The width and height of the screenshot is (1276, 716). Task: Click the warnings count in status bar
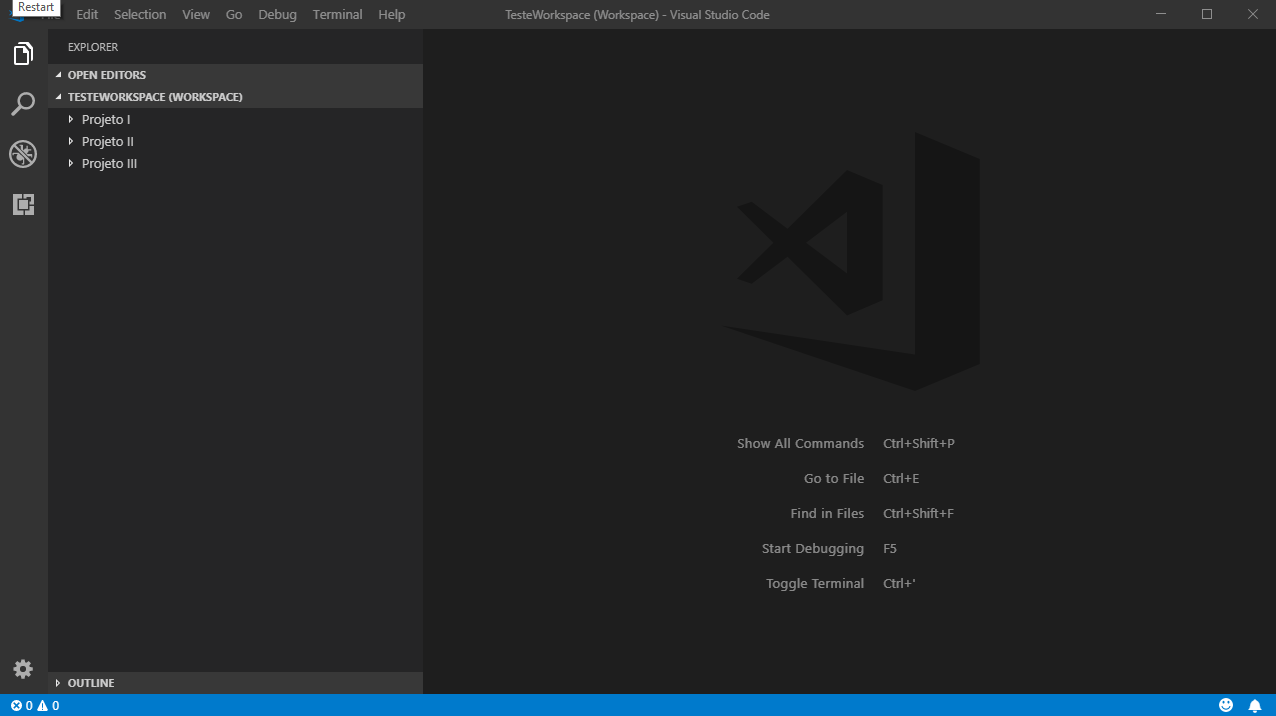click(x=48, y=706)
